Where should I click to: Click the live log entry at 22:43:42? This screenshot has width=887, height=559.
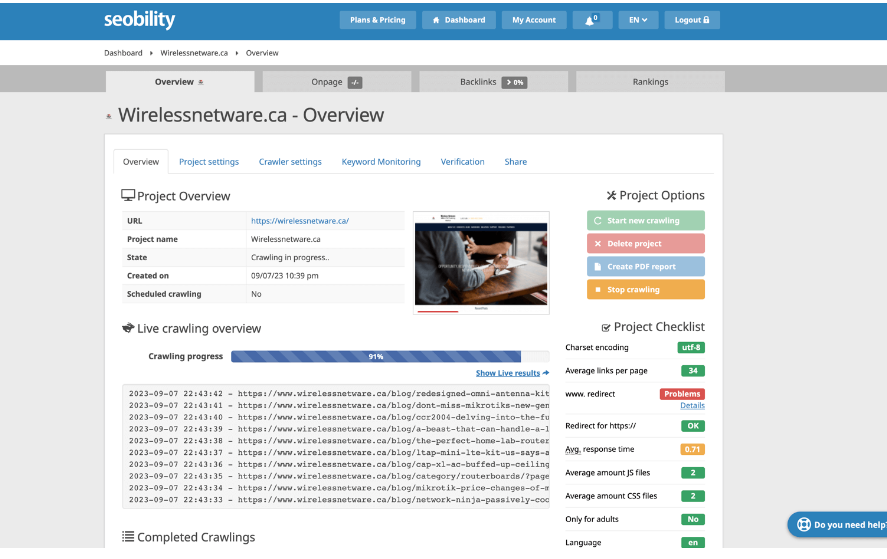(339, 393)
